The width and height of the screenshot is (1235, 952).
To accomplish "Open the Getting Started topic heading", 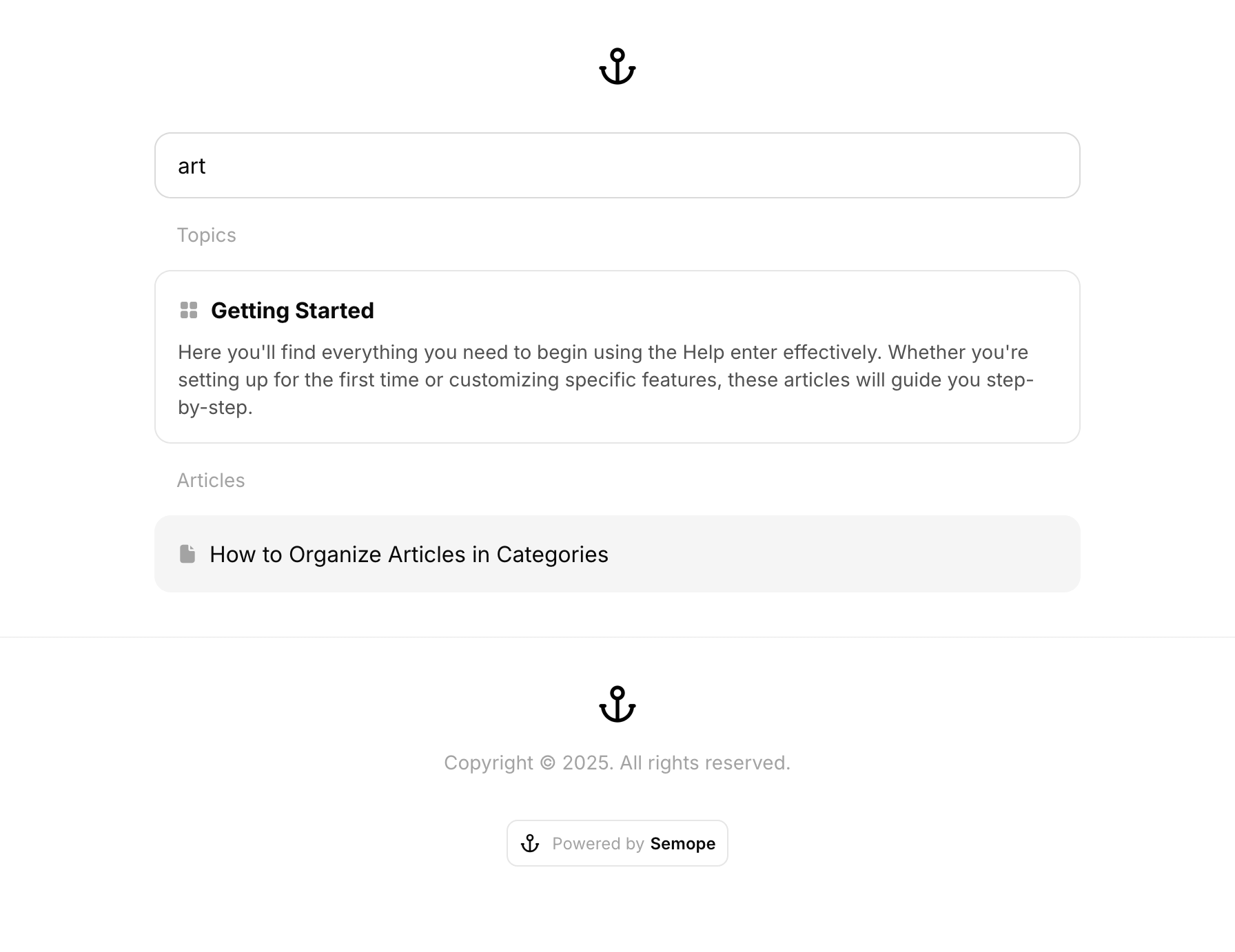I will tap(292, 311).
